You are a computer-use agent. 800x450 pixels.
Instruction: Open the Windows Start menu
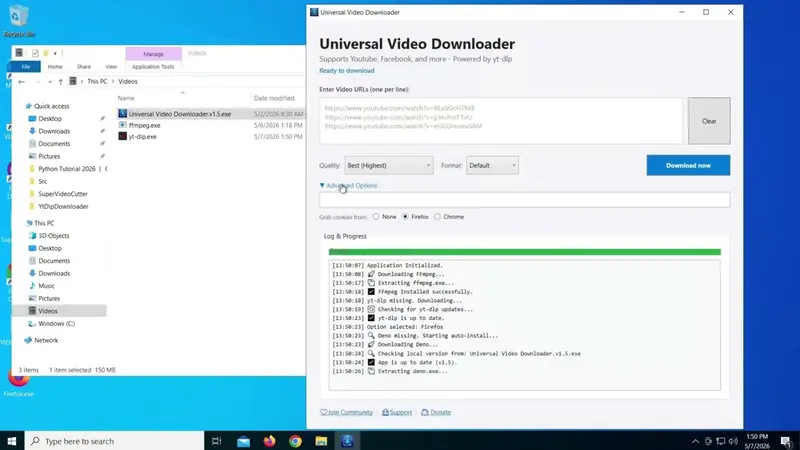(x=12, y=441)
